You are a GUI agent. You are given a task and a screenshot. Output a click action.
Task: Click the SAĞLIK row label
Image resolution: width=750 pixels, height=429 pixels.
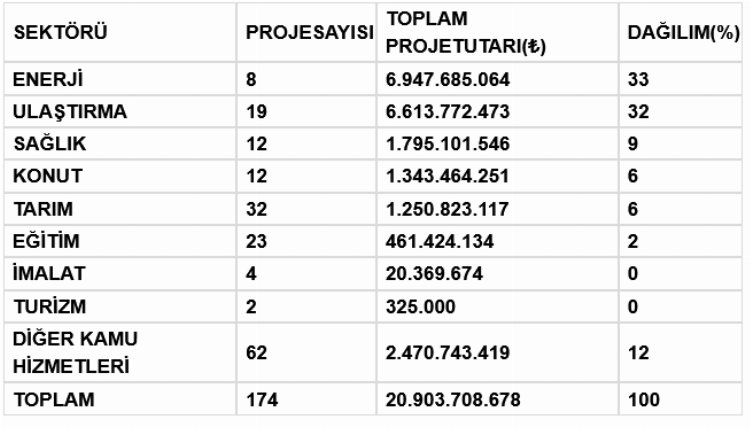[x=49, y=144]
